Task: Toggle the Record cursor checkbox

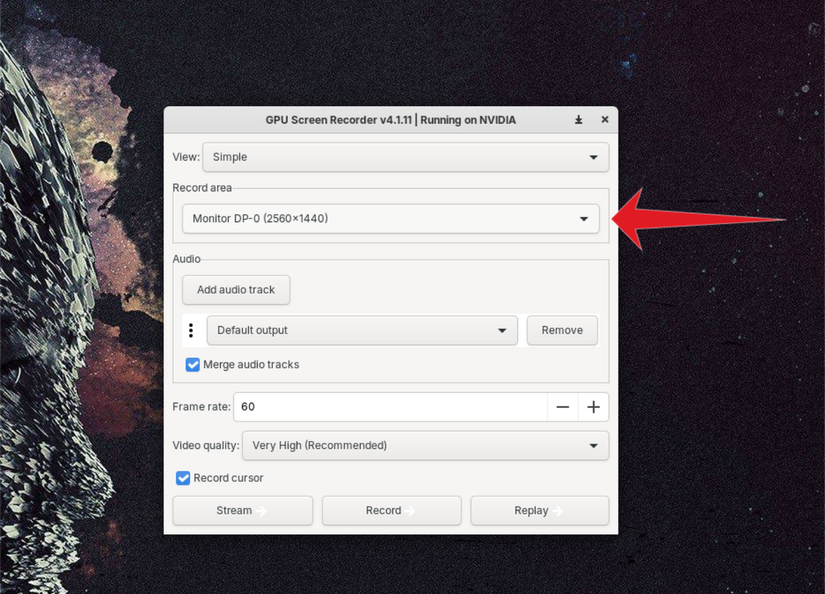Action: [x=183, y=478]
